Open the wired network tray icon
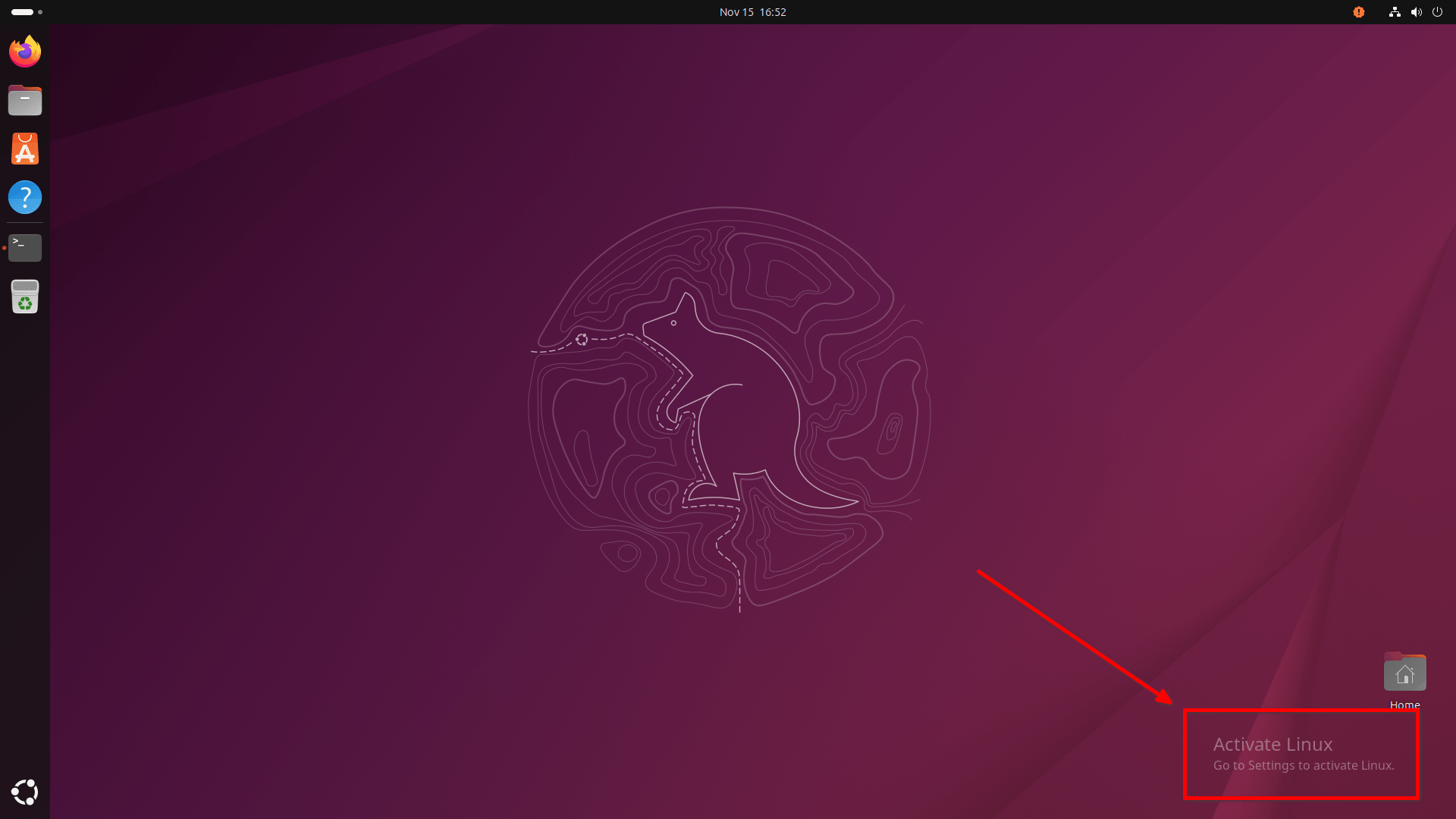Viewport: 1456px width, 819px height. (1394, 12)
